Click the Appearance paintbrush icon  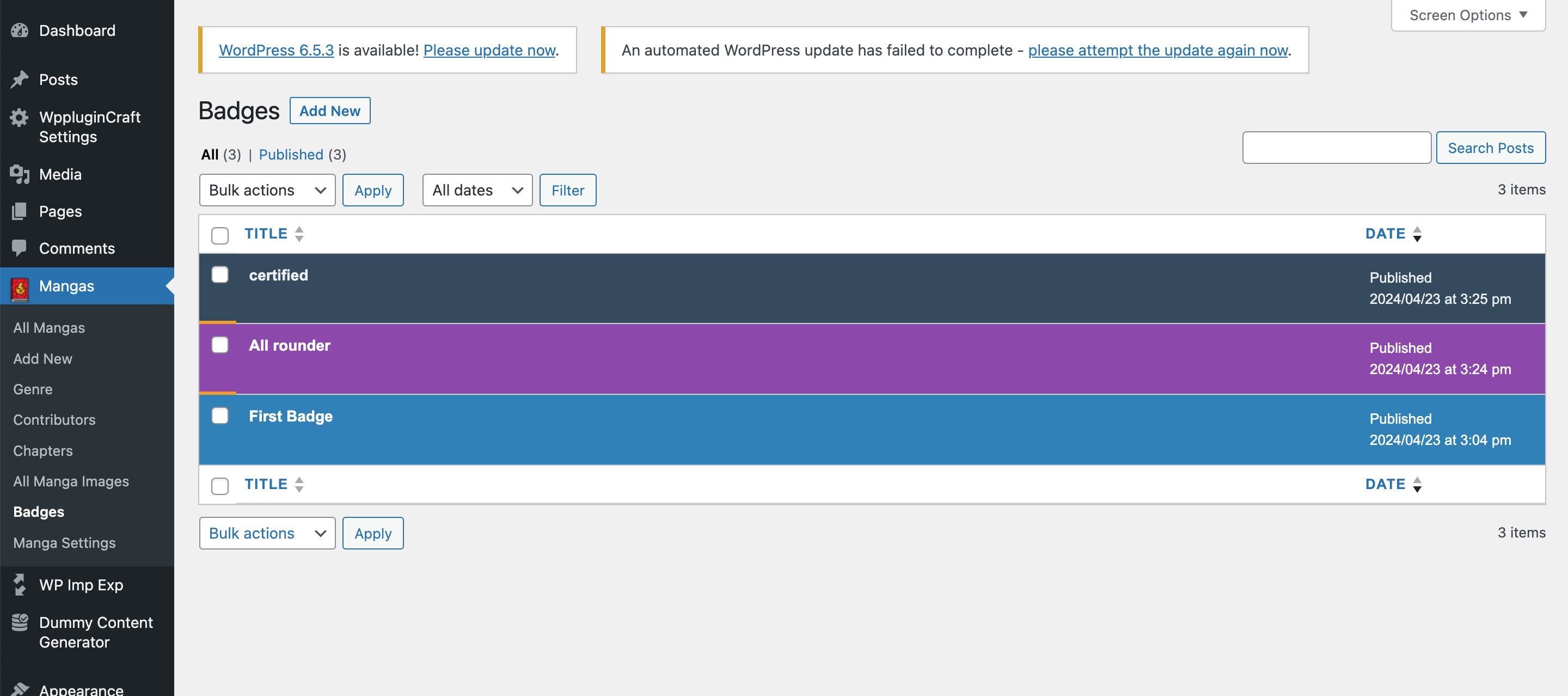(x=20, y=689)
